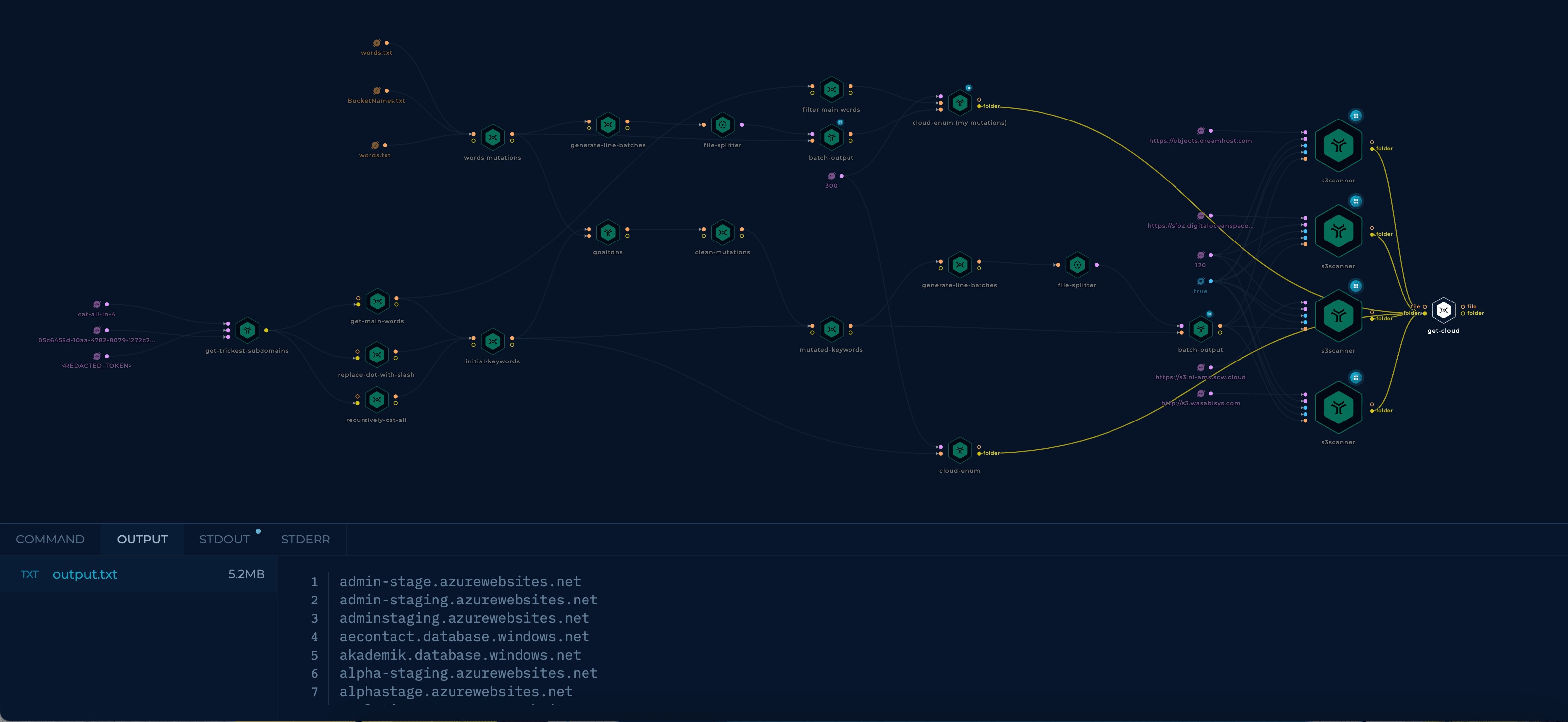Viewport: 1568px width, 722px height.
Task: Click the folder output port of lower cloud-enum
Action: pos(979,453)
